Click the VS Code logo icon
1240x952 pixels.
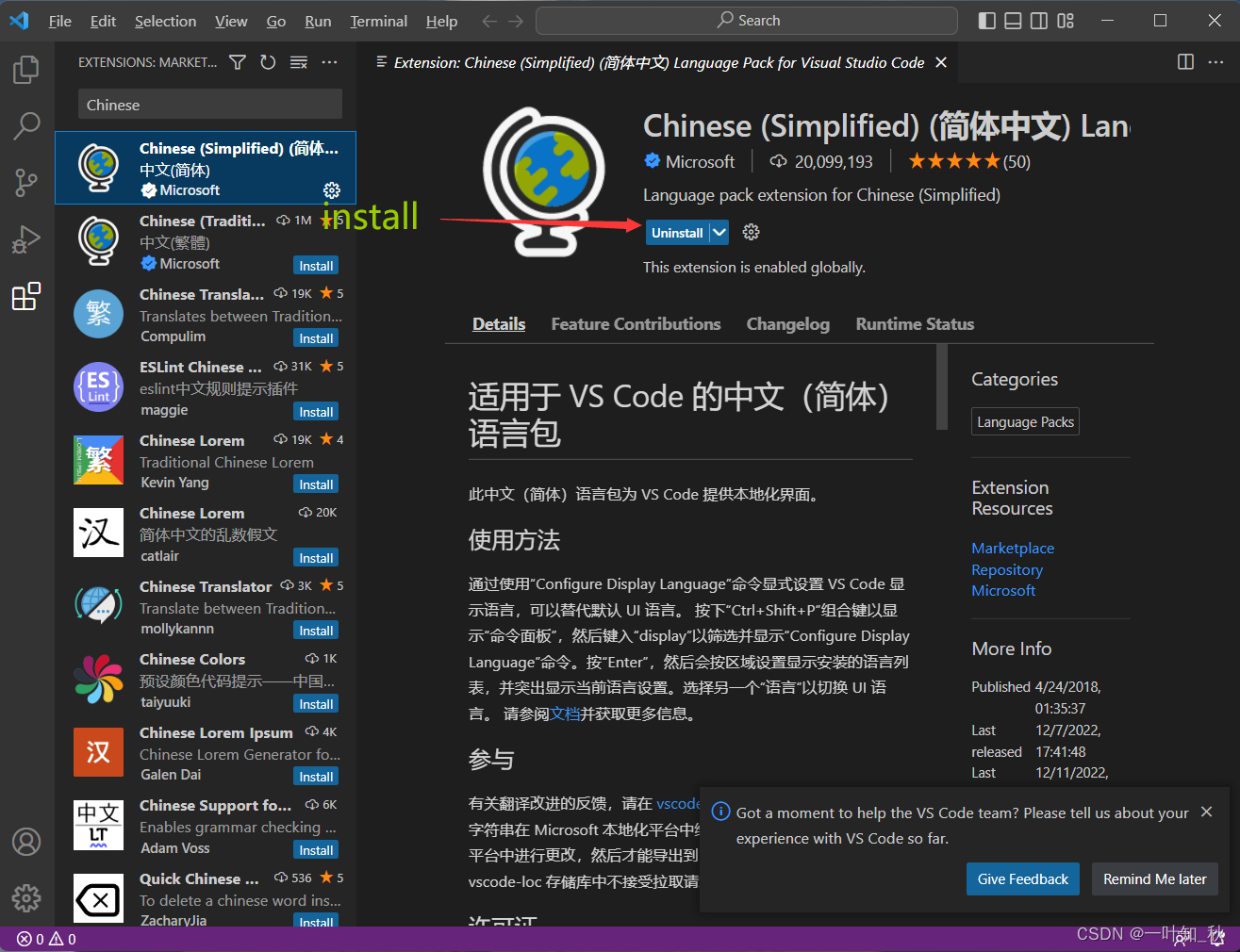pyautogui.click(x=19, y=21)
